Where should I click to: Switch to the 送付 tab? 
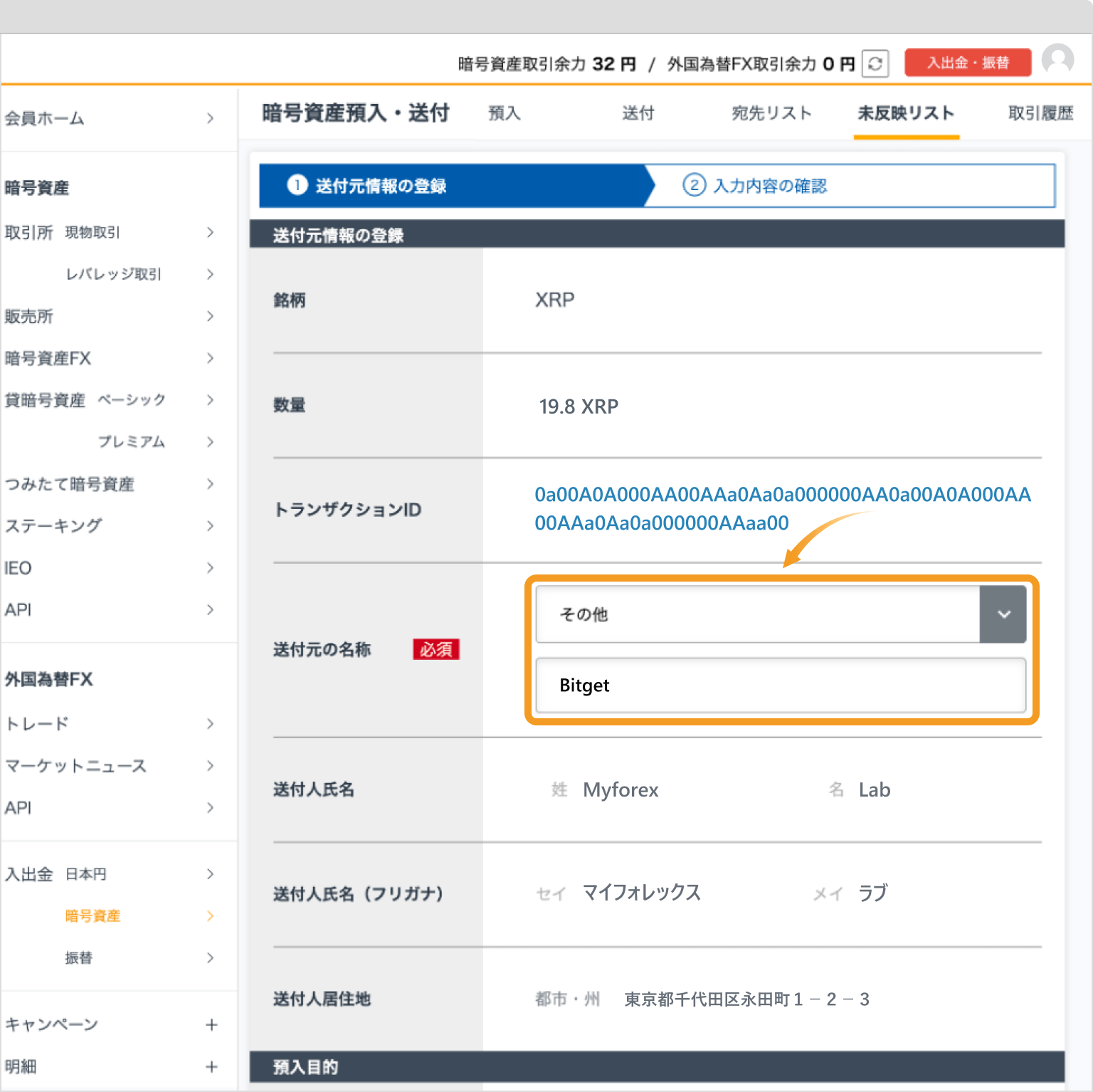pos(638,113)
